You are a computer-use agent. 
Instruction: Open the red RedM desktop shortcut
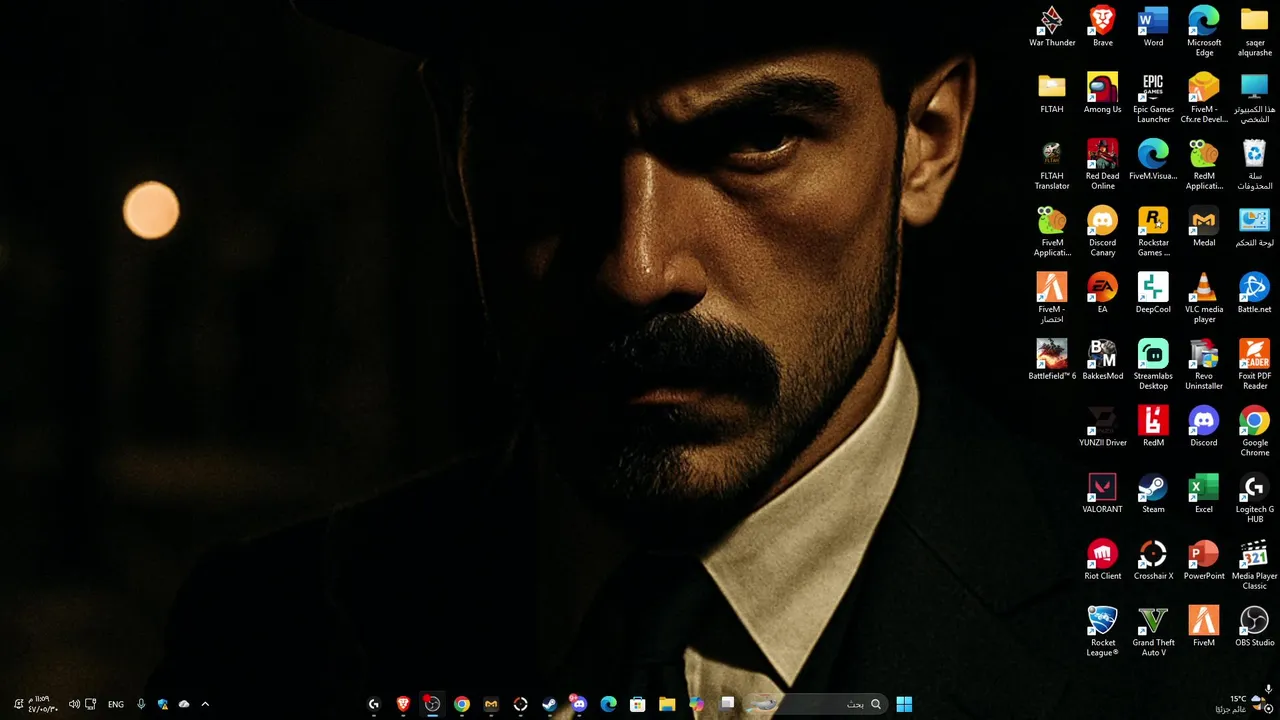(x=1153, y=426)
